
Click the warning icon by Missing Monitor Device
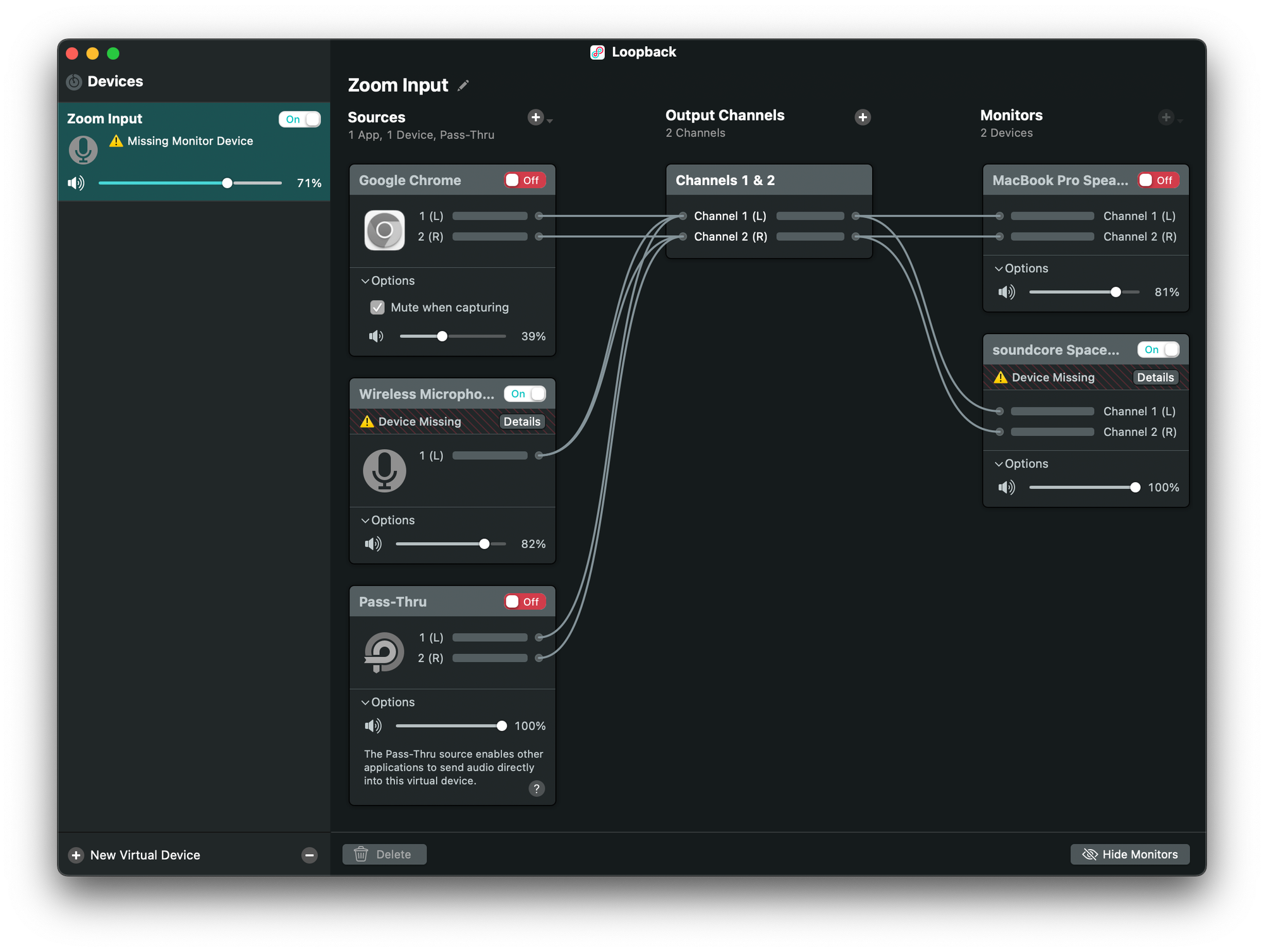(116, 141)
